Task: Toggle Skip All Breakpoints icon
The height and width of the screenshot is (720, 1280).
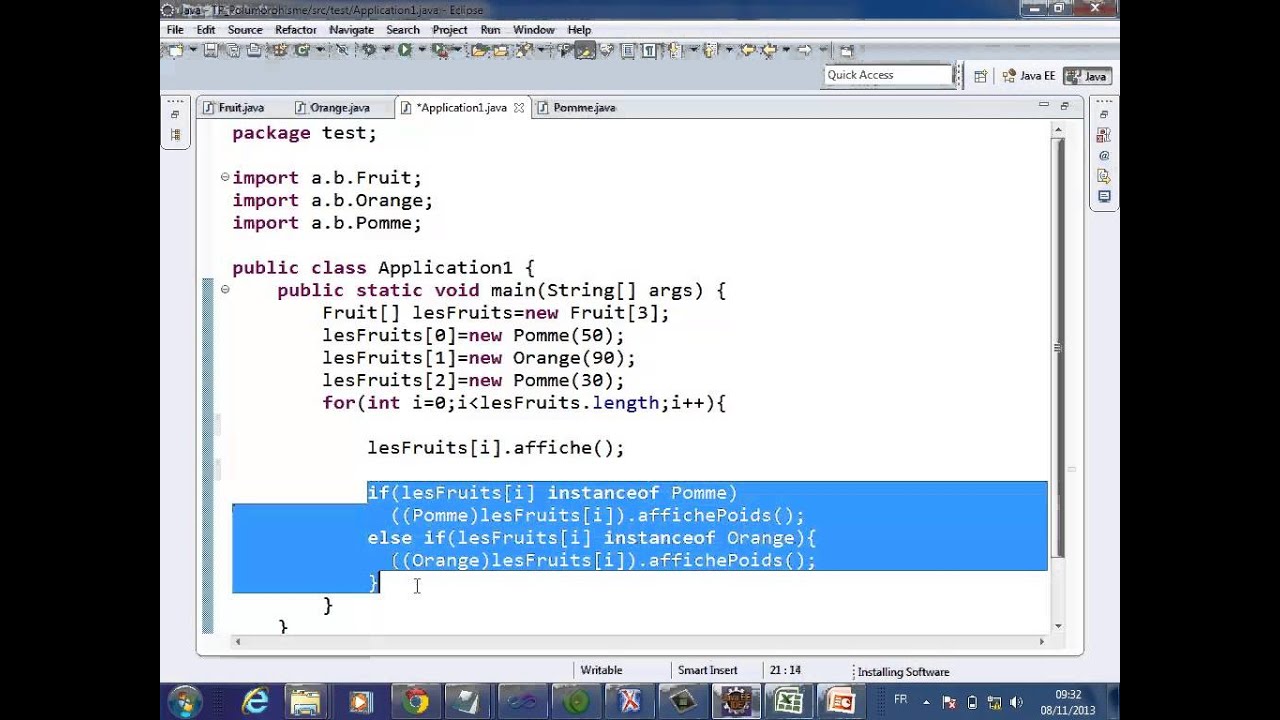Action: pos(342,50)
